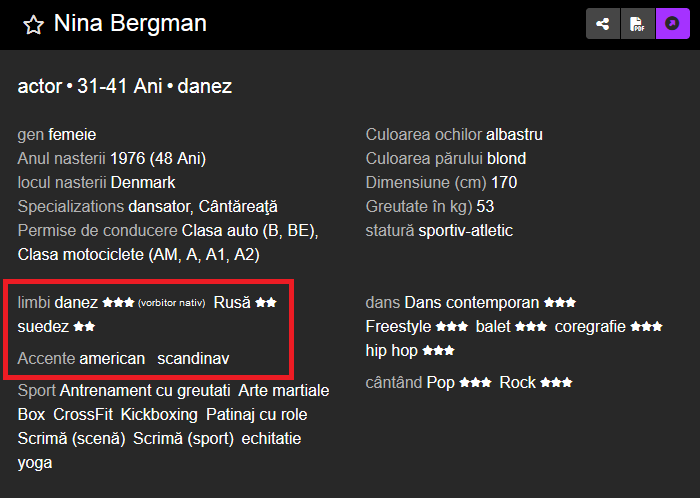Image resolution: width=700 pixels, height=498 pixels.
Task: Click the danez language star rating
Action: point(118,303)
